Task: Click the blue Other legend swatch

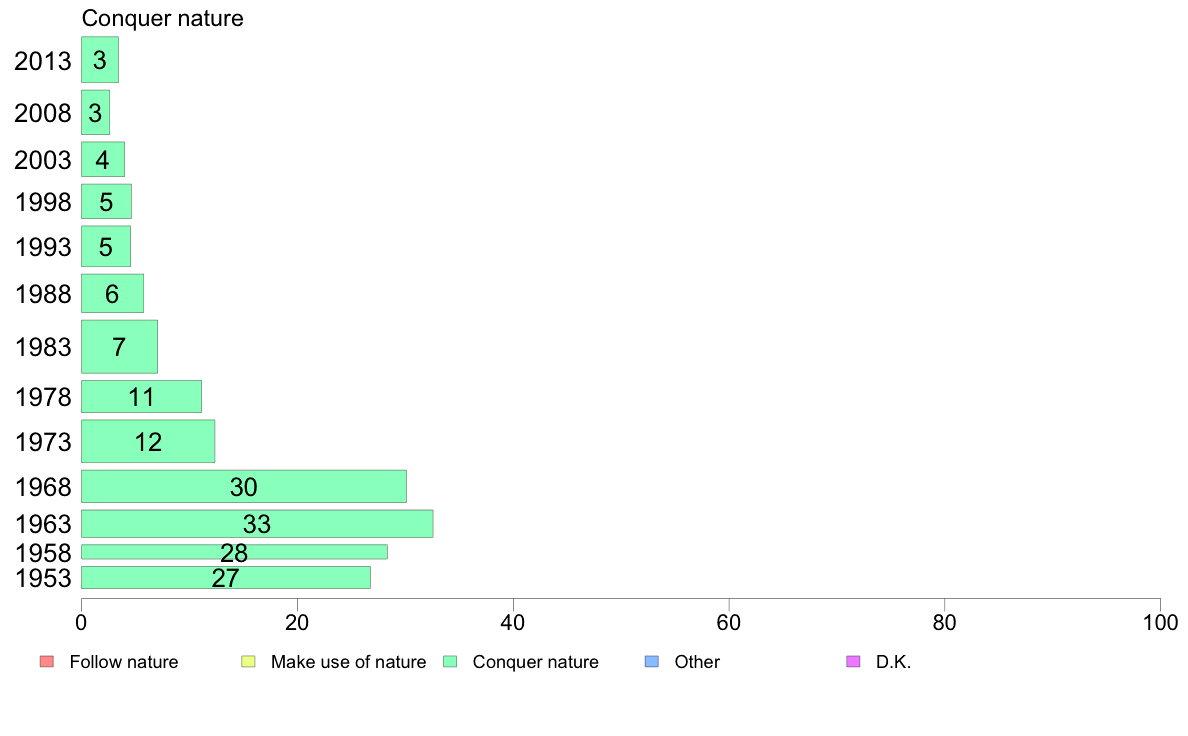Action: pyautogui.click(x=652, y=662)
